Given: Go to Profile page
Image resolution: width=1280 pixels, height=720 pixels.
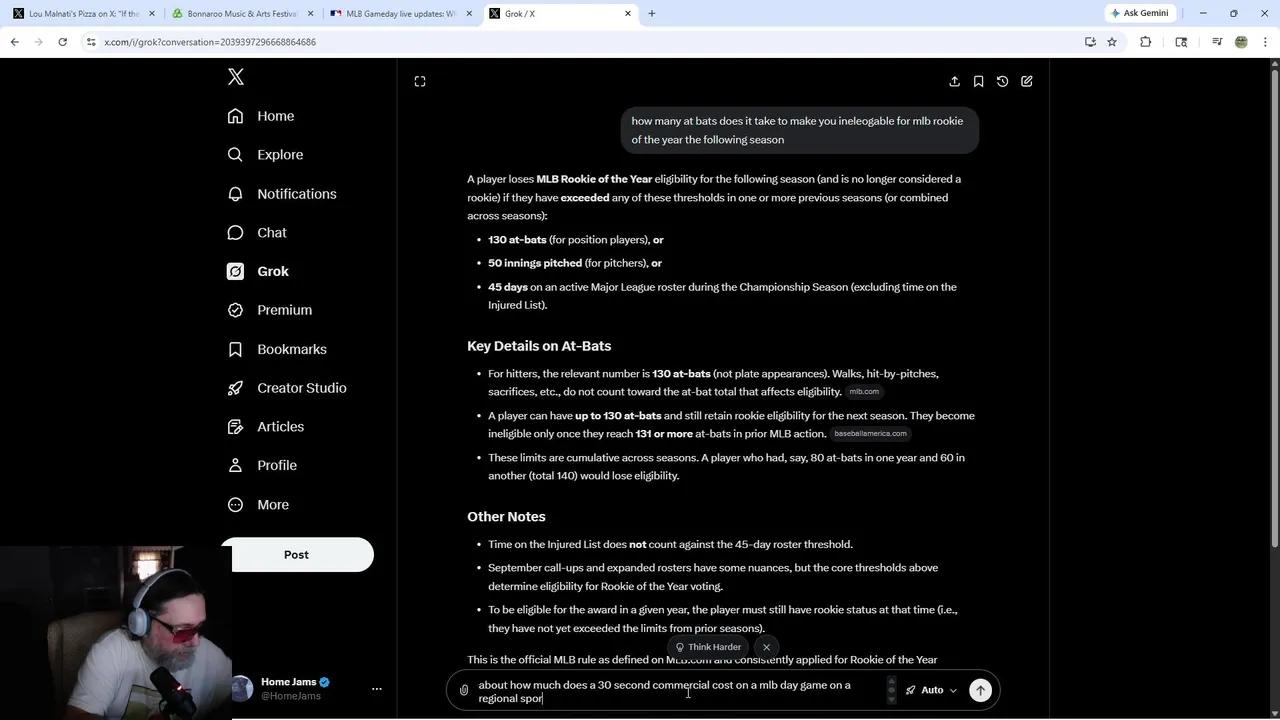Looking at the screenshot, I should click(262, 465).
